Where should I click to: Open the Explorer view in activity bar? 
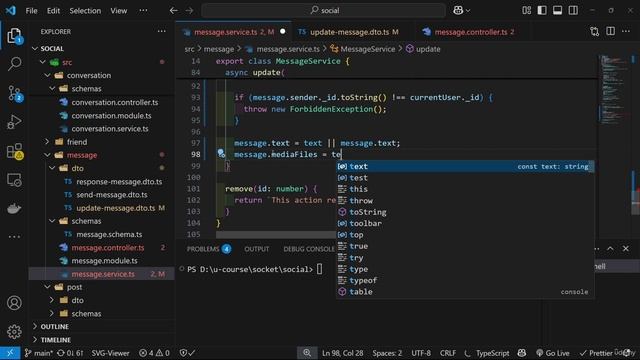(x=14, y=36)
